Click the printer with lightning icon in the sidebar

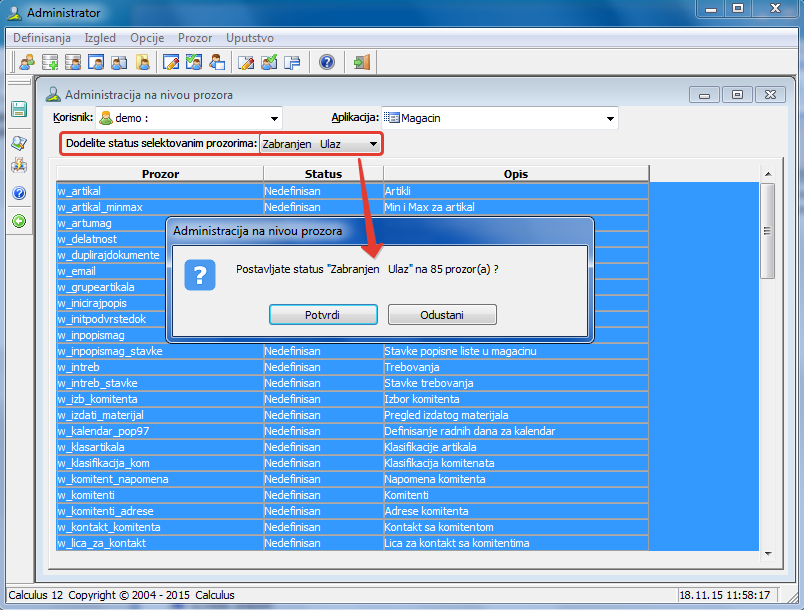19,165
